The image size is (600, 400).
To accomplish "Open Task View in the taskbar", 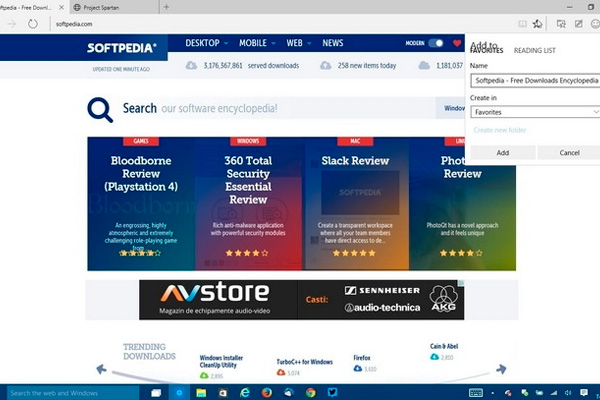I will point(155,393).
